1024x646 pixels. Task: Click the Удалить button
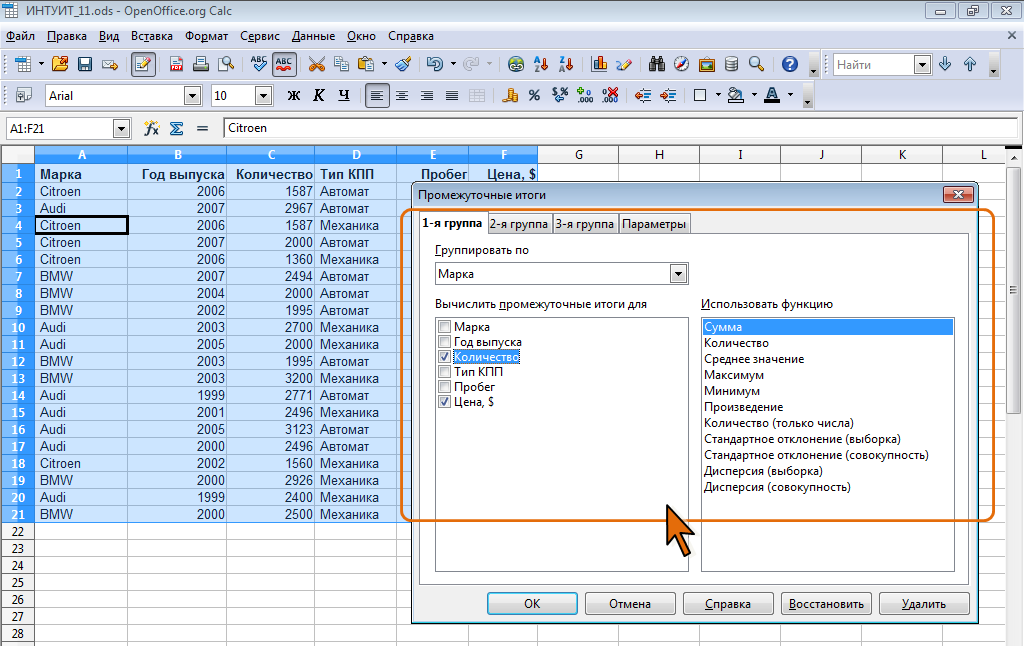[924, 604]
